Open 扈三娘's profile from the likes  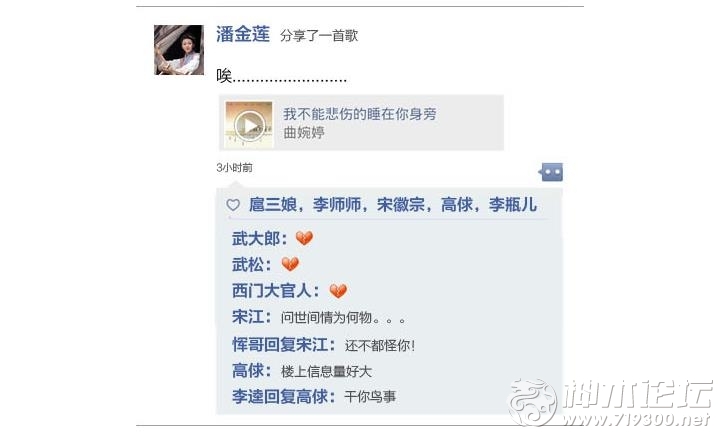pos(273,204)
